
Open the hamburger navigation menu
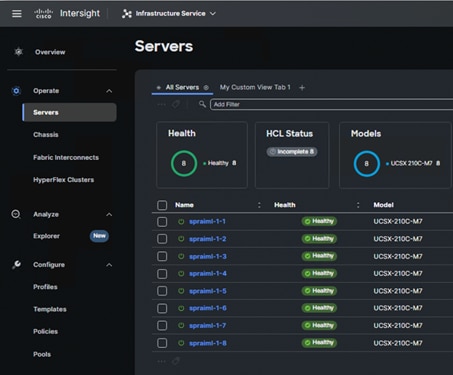tap(17, 14)
